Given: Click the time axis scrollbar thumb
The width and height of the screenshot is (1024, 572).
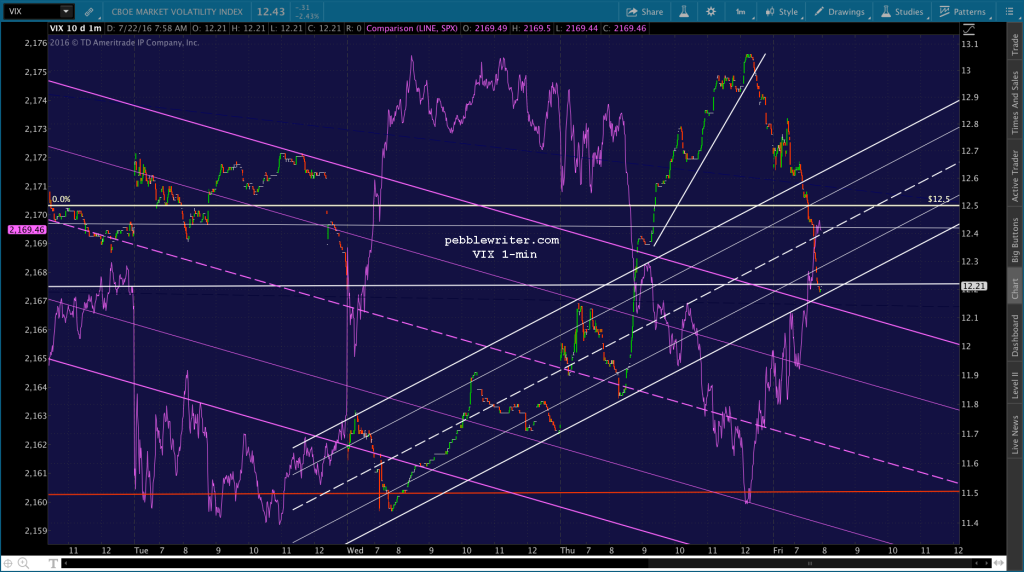Looking at the screenshot, I should [x=810, y=563].
